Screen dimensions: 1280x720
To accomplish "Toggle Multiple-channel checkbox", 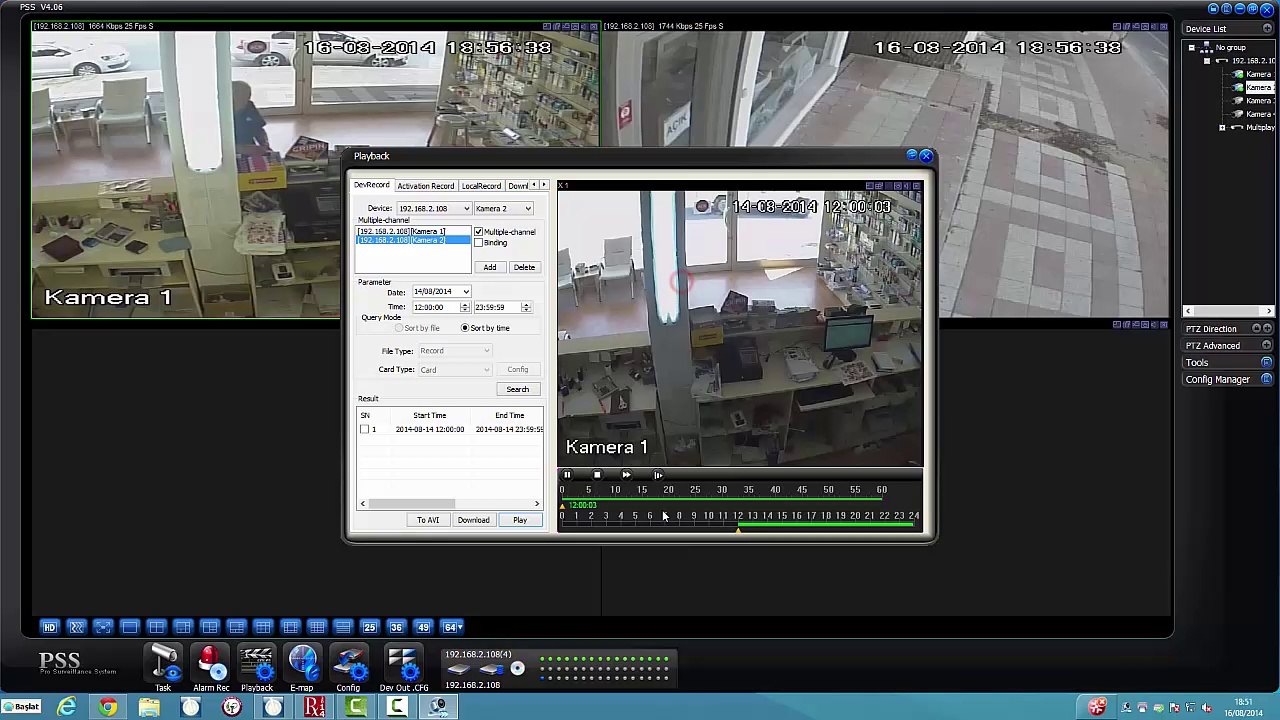I will pos(479,232).
